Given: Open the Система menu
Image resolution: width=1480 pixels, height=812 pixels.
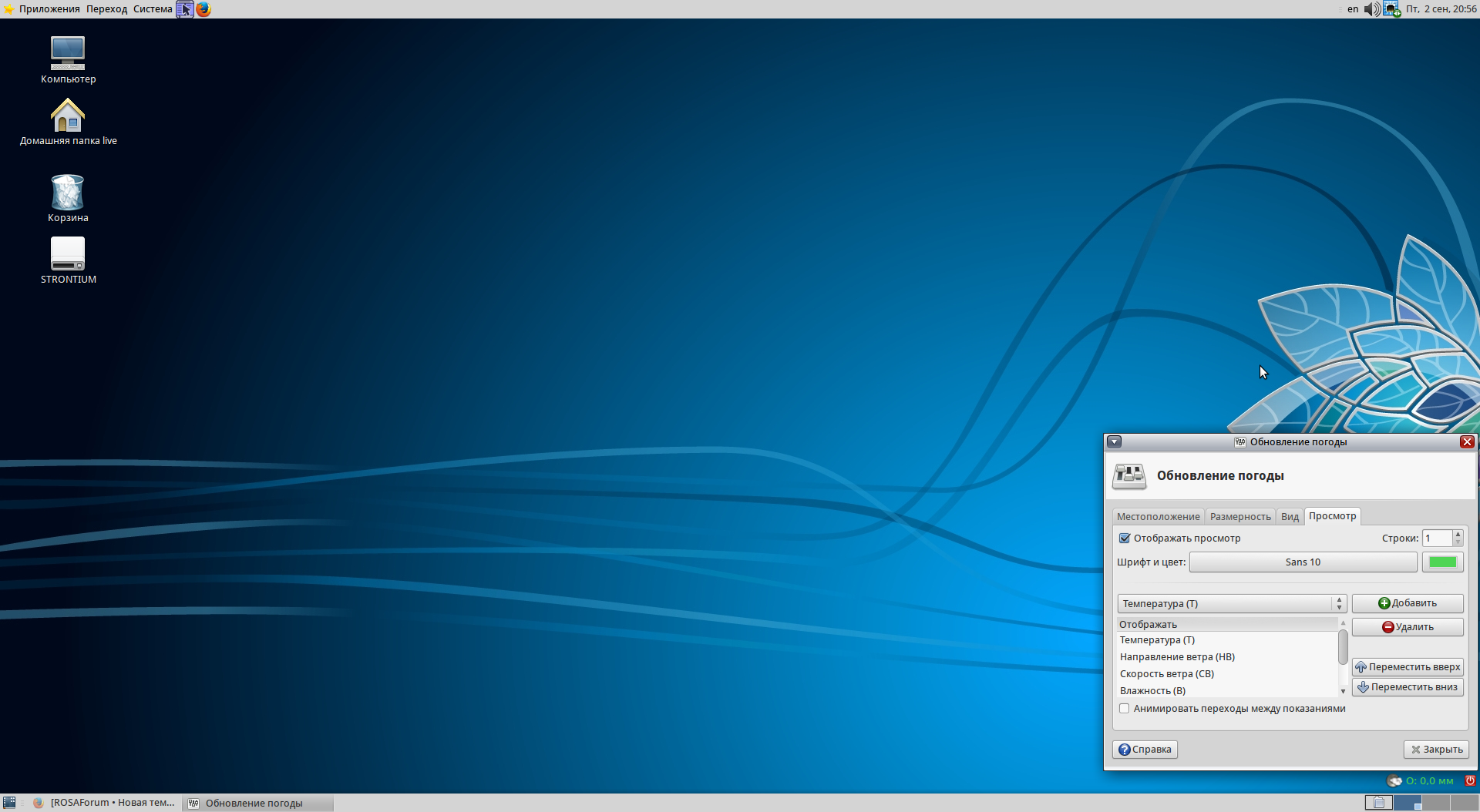Looking at the screenshot, I should (153, 9).
